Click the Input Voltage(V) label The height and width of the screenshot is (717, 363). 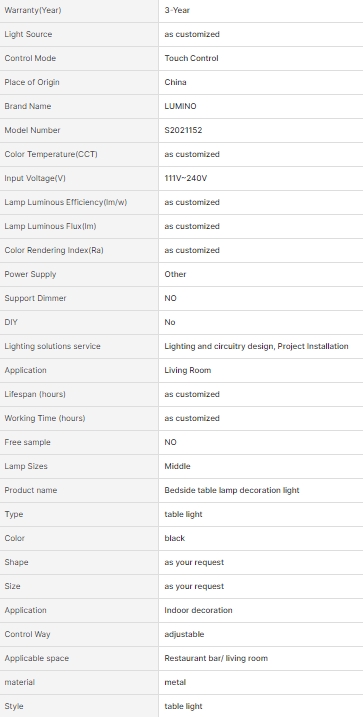point(35,178)
